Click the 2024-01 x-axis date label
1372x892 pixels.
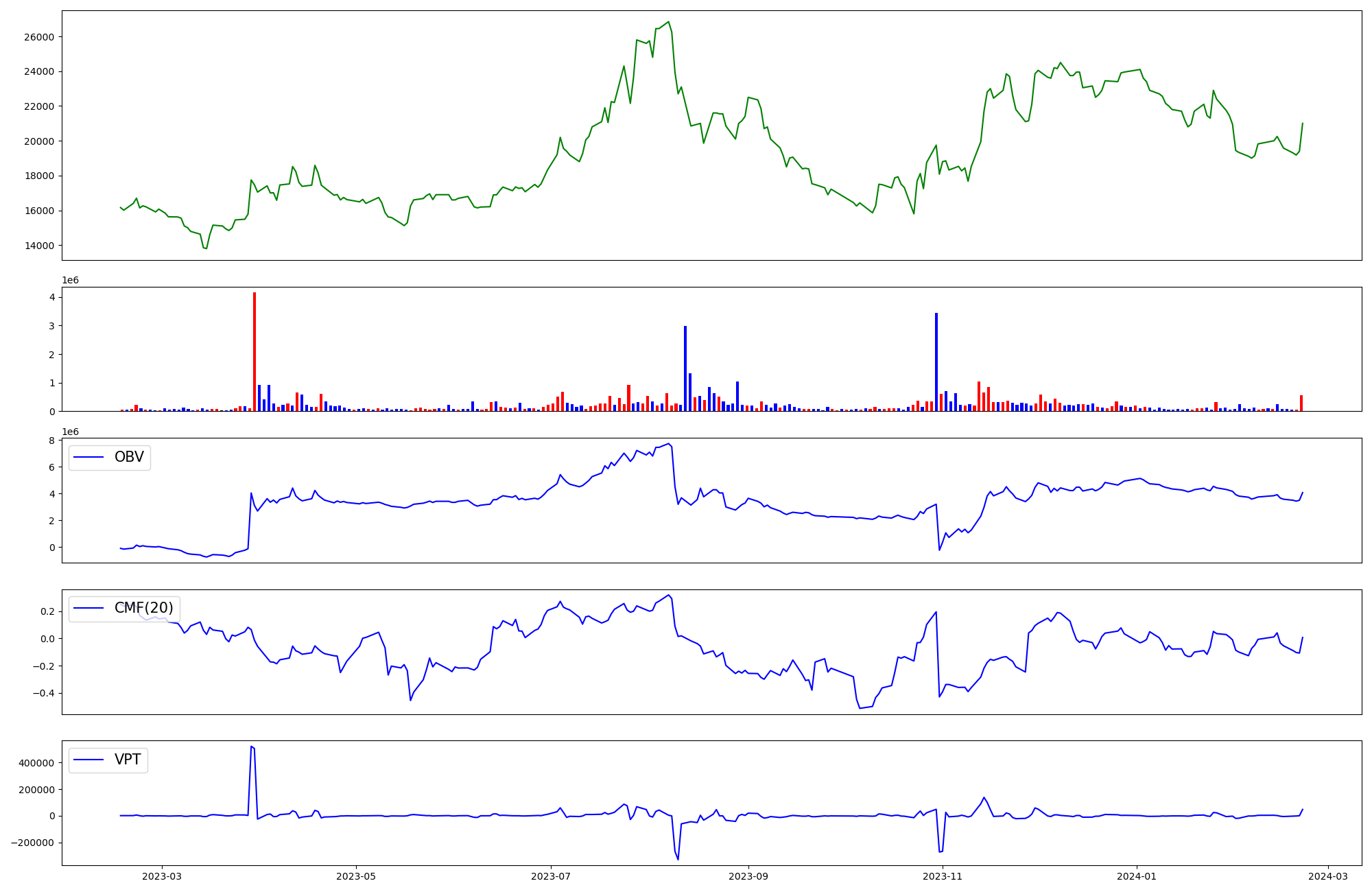(x=1137, y=876)
